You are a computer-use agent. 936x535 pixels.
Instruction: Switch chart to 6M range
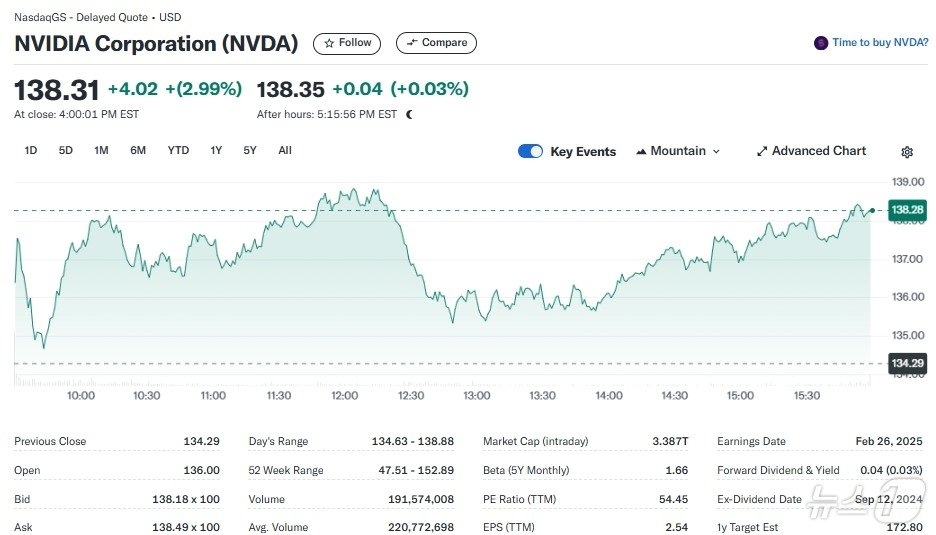pos(138,150)
